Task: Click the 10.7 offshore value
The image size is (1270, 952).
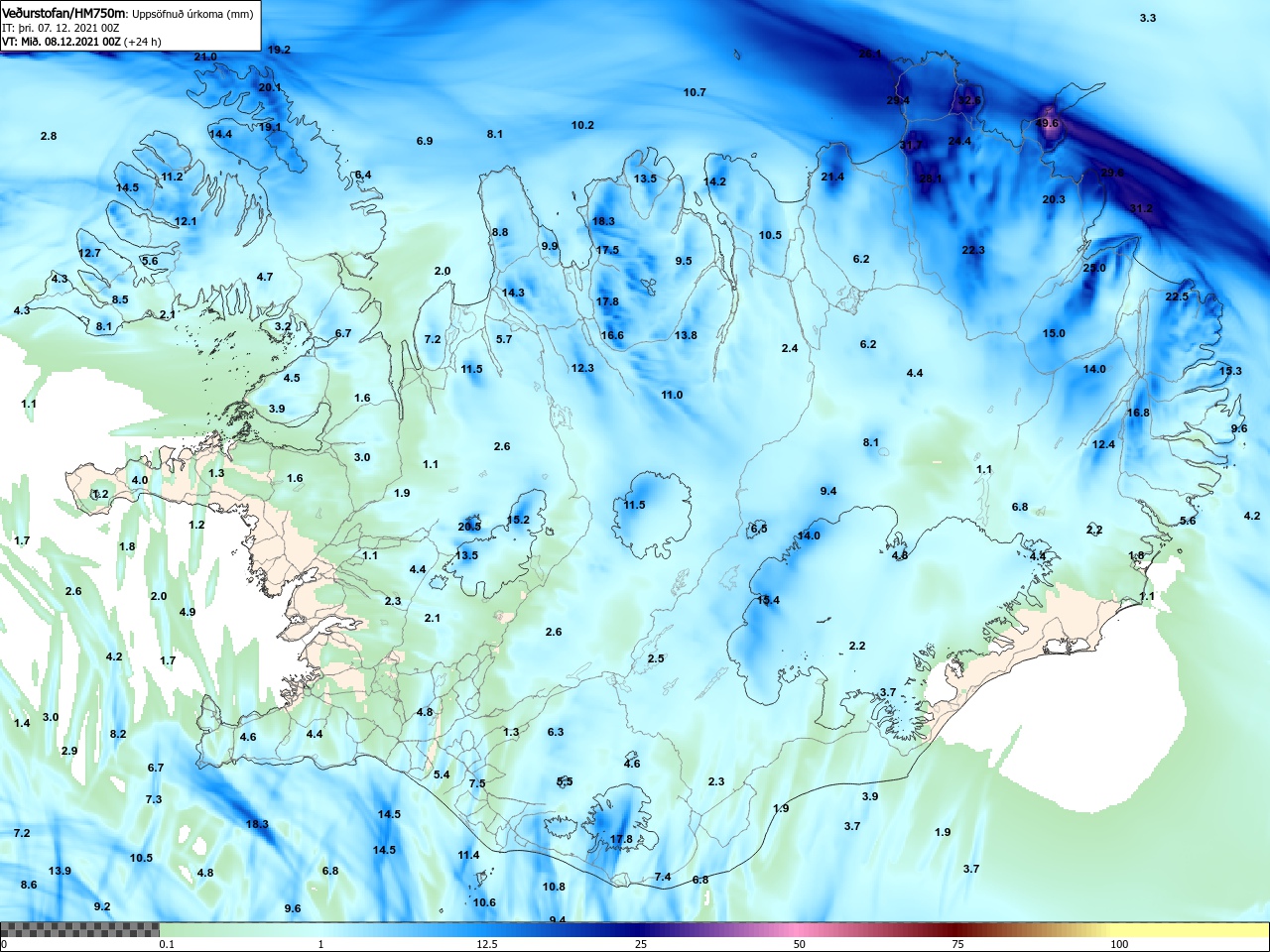Action: [x=695, y=92]
